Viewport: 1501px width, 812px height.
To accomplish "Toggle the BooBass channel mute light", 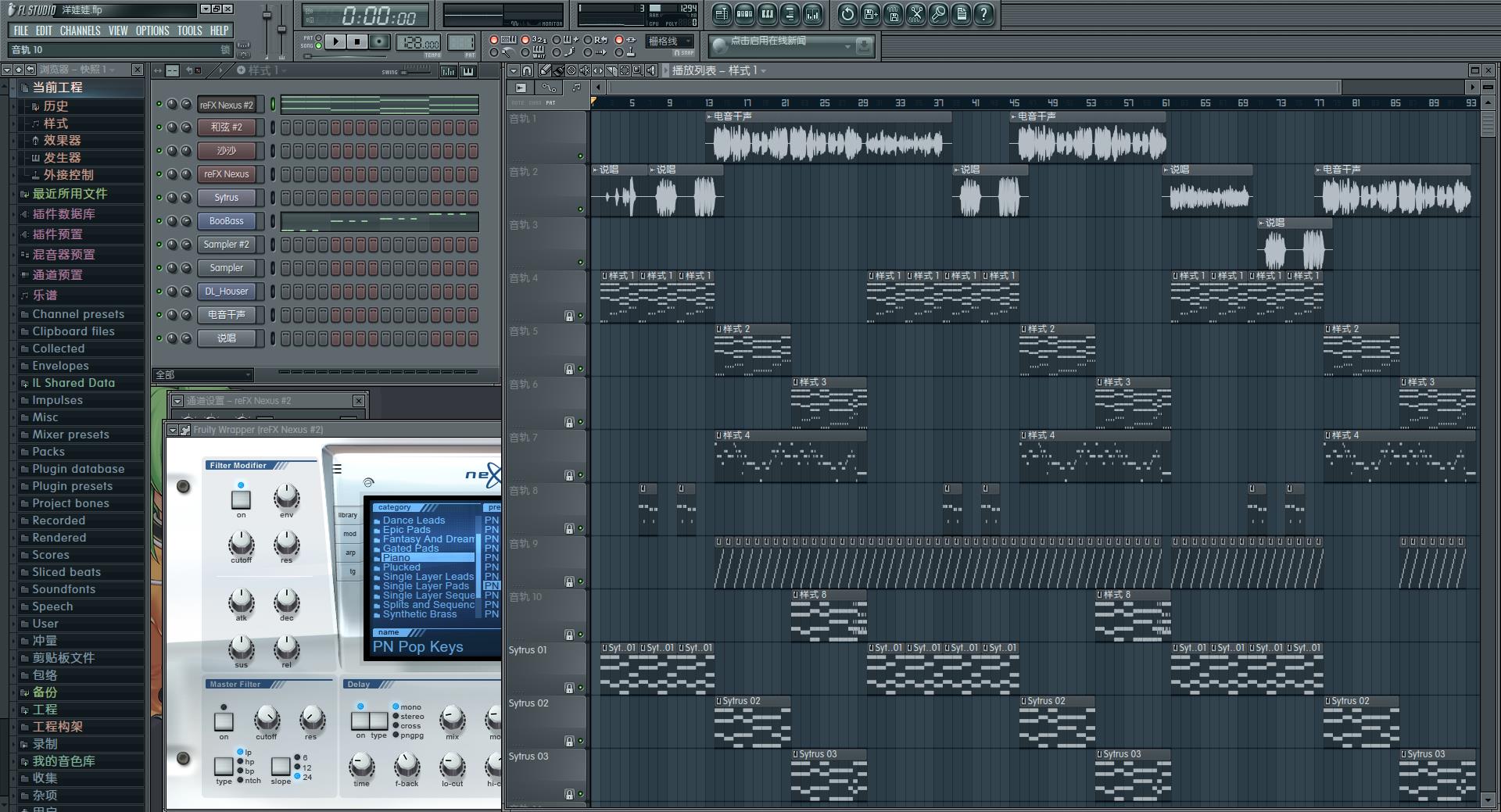I will (x=159, y=221).
